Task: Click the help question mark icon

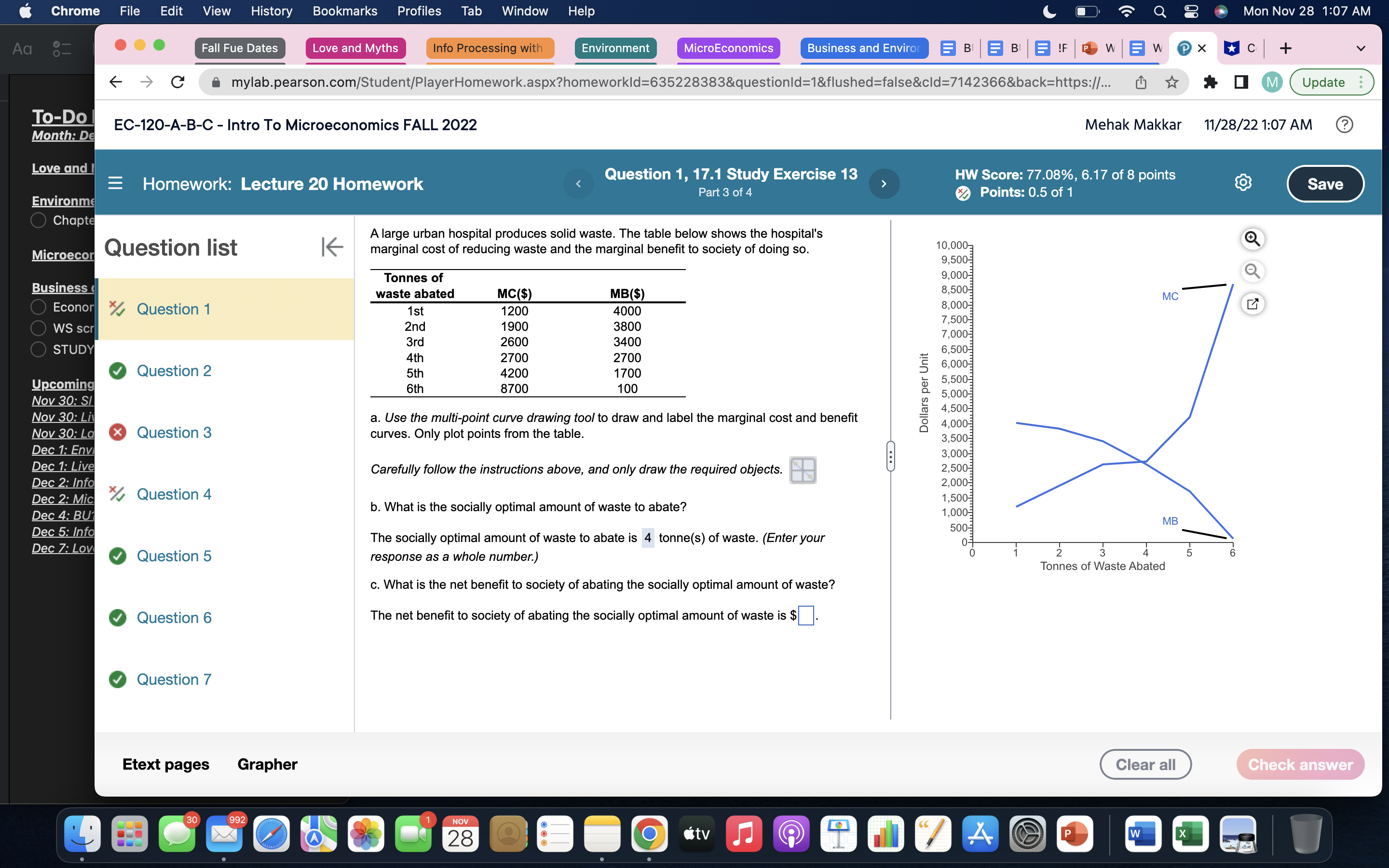Action: pos(1344,124)
